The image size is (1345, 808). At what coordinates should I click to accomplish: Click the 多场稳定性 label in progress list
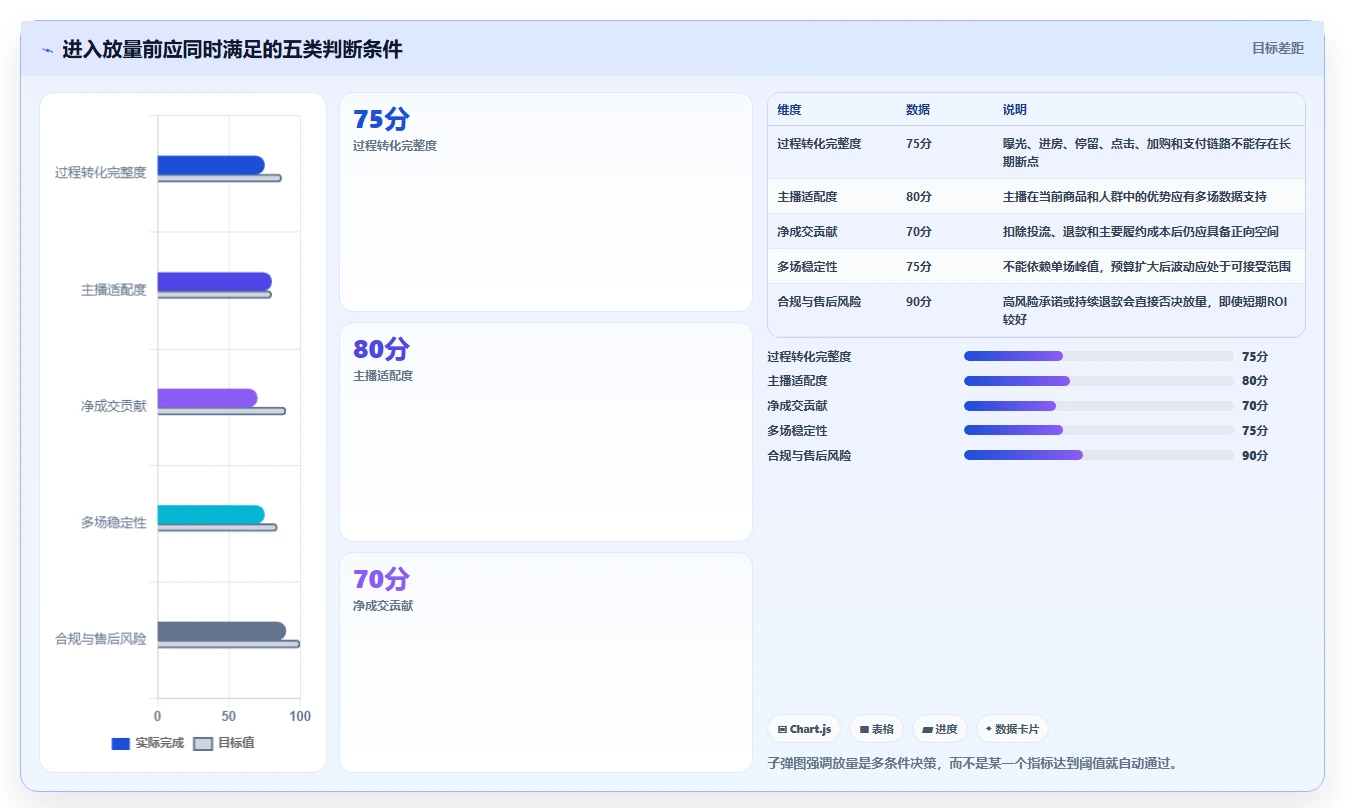tap(797, 430)
